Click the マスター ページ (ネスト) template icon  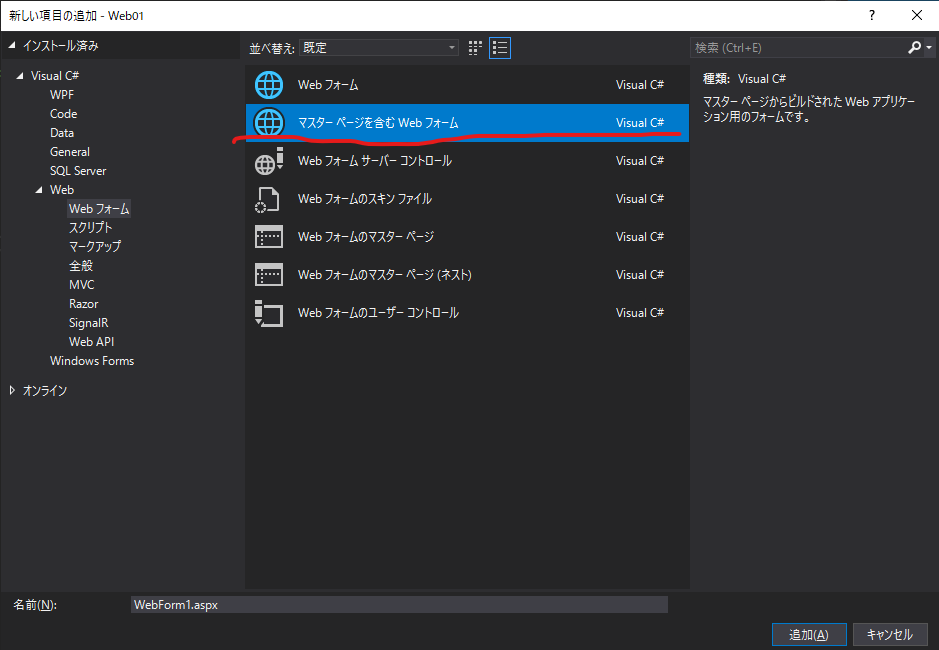tap(269, 274)
